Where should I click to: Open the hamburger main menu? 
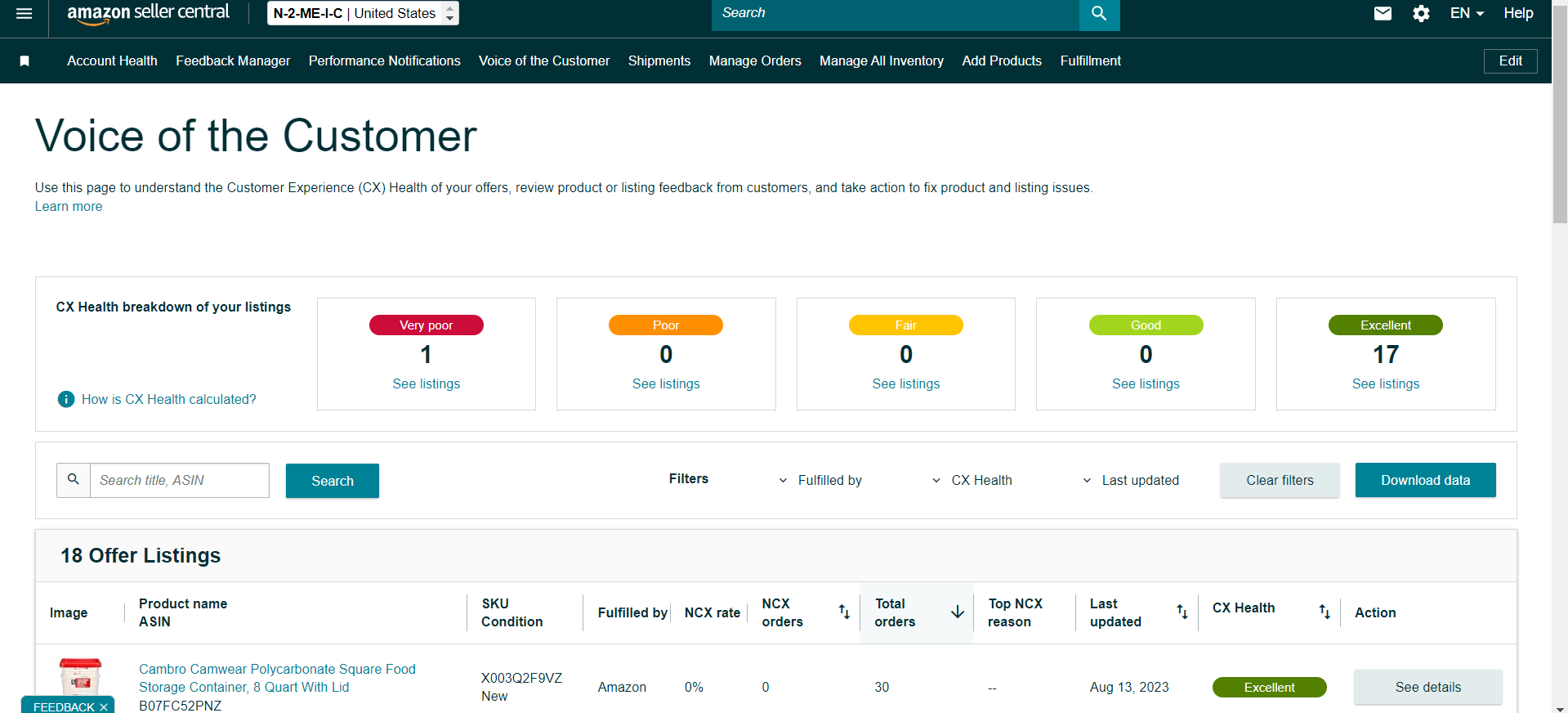pyautogui.click(x=25, y=13)
